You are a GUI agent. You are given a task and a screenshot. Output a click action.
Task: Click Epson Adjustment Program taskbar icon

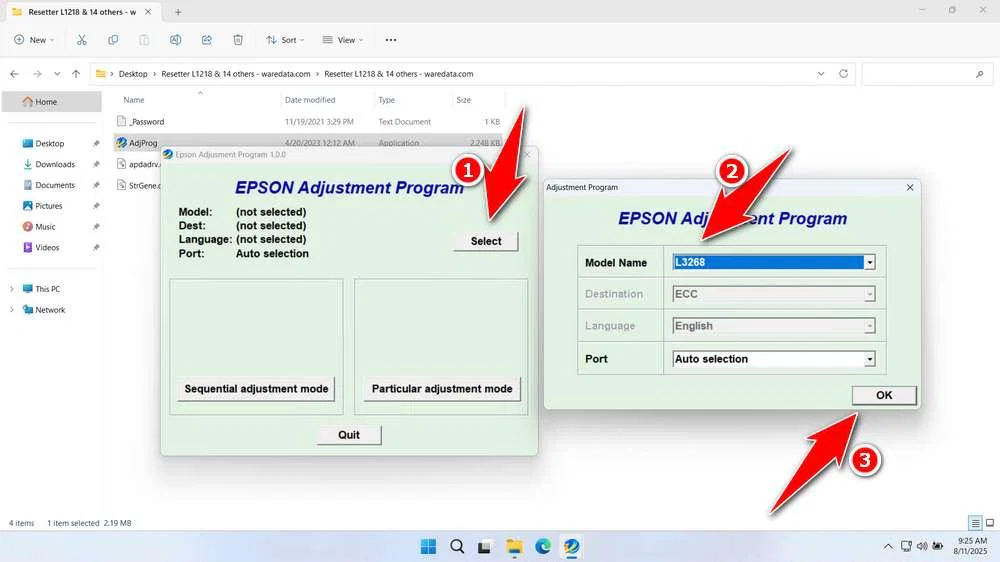click(x=571, y=546)
